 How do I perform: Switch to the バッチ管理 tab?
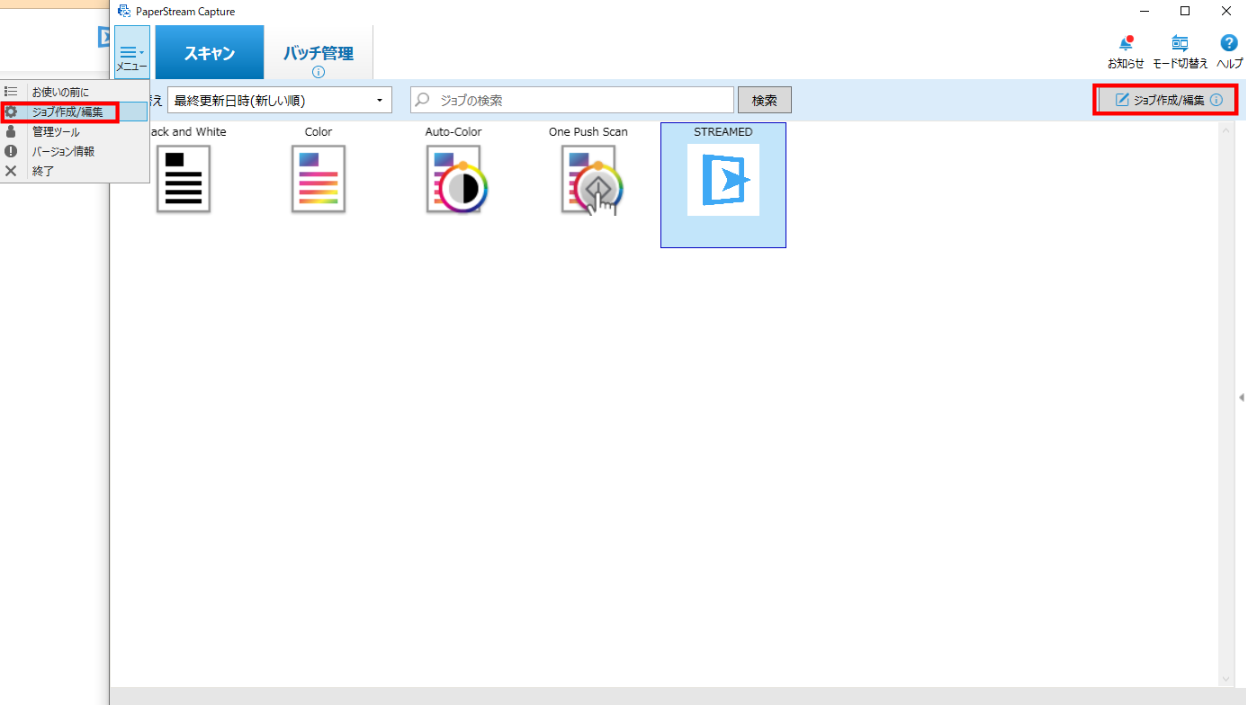(x=318, y=54)
